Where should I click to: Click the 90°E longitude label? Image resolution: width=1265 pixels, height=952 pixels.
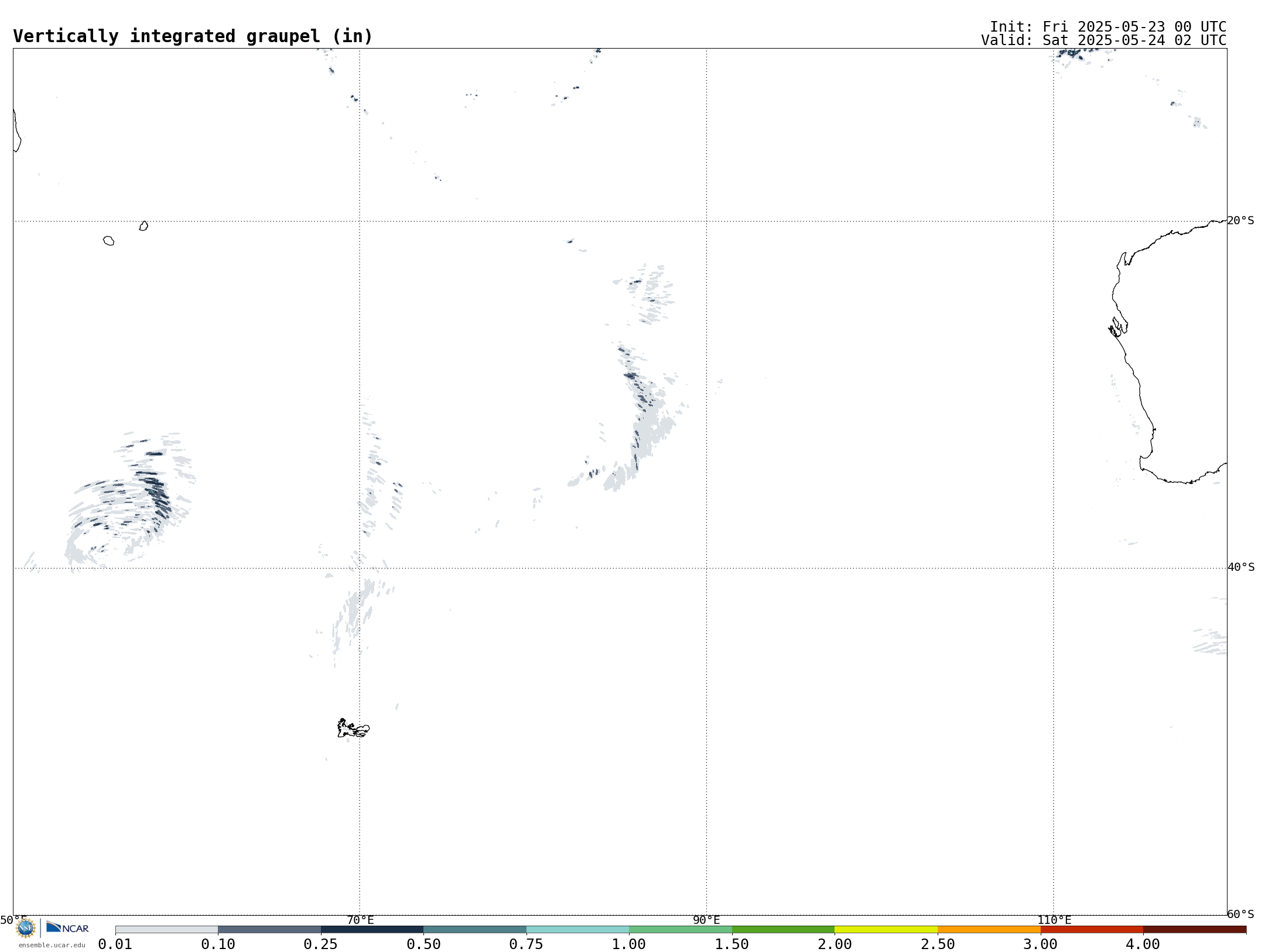tap(707, 920)
